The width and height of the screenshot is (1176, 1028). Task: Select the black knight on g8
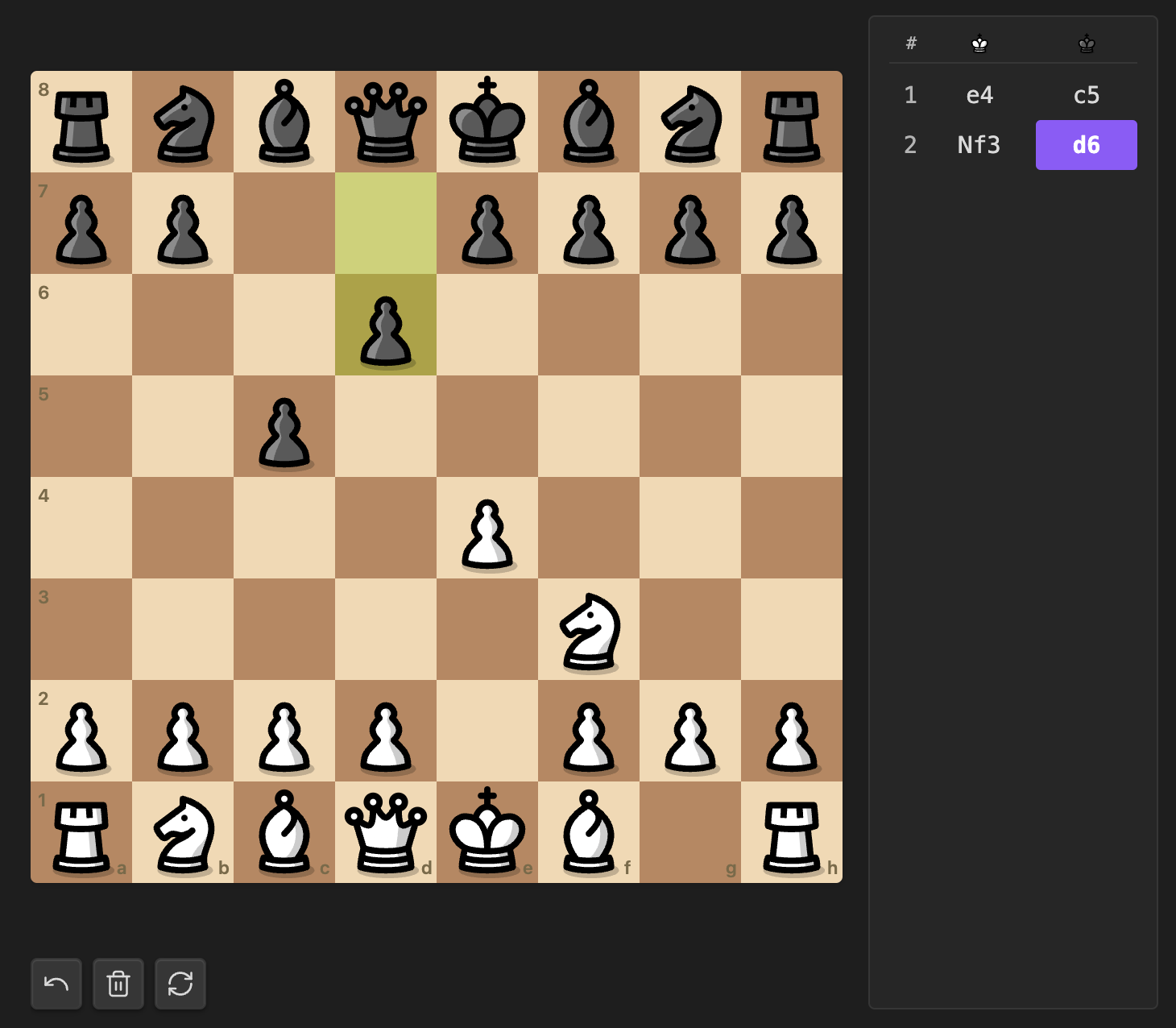(690, 122)
